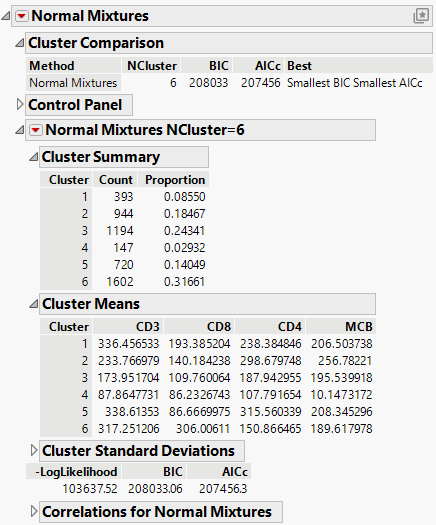Open the Normal Mixtures red triangle menu
The height and width of the screenshot is (525, 436).
(x=22, y=16)
